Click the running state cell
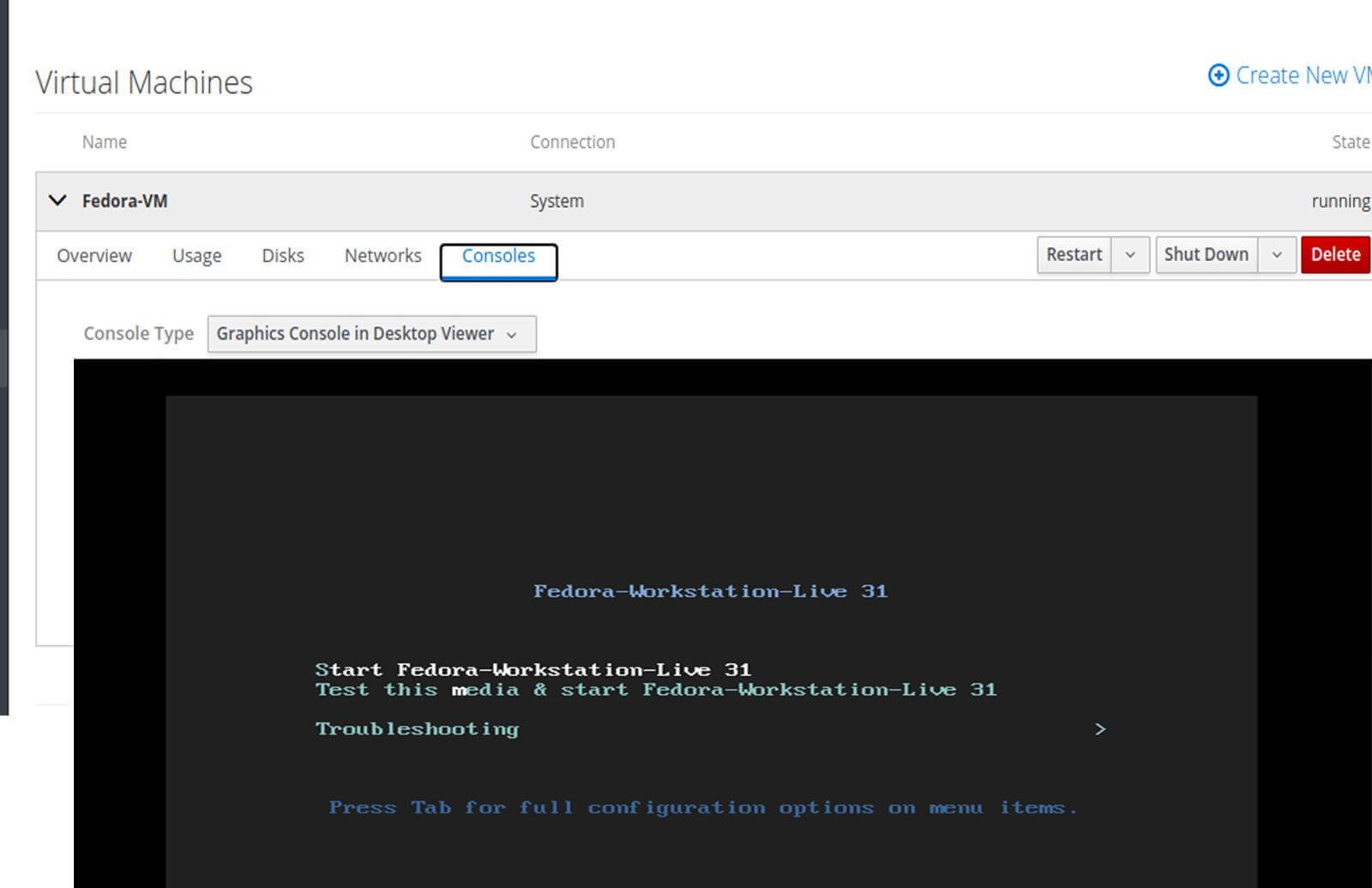Image resolution: width=1372 pixels, height=888 pixels. [1341, 201]
